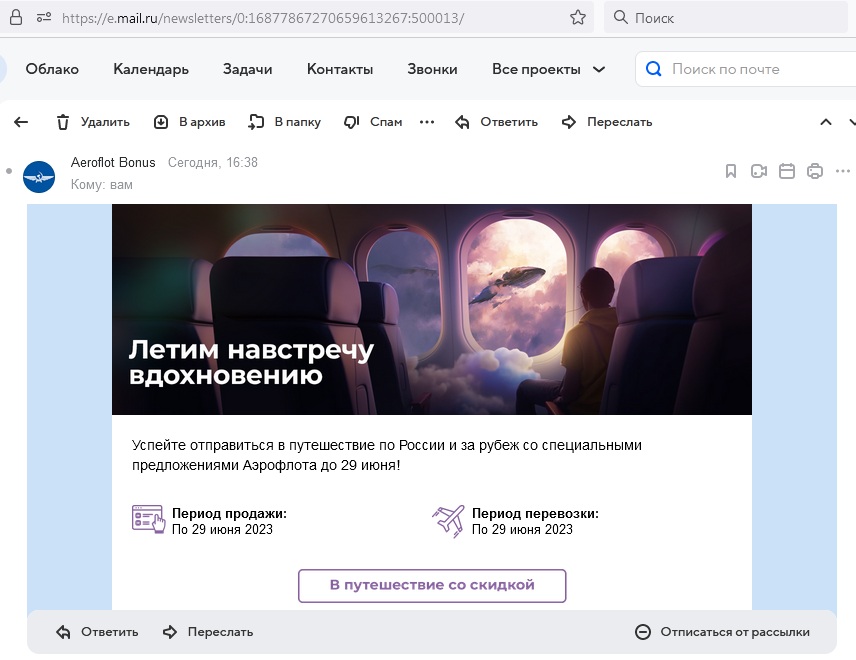Click the В путешествие со скидкой button
The height and width of the screenshot is (660, 856).
[x=432, y=585]
